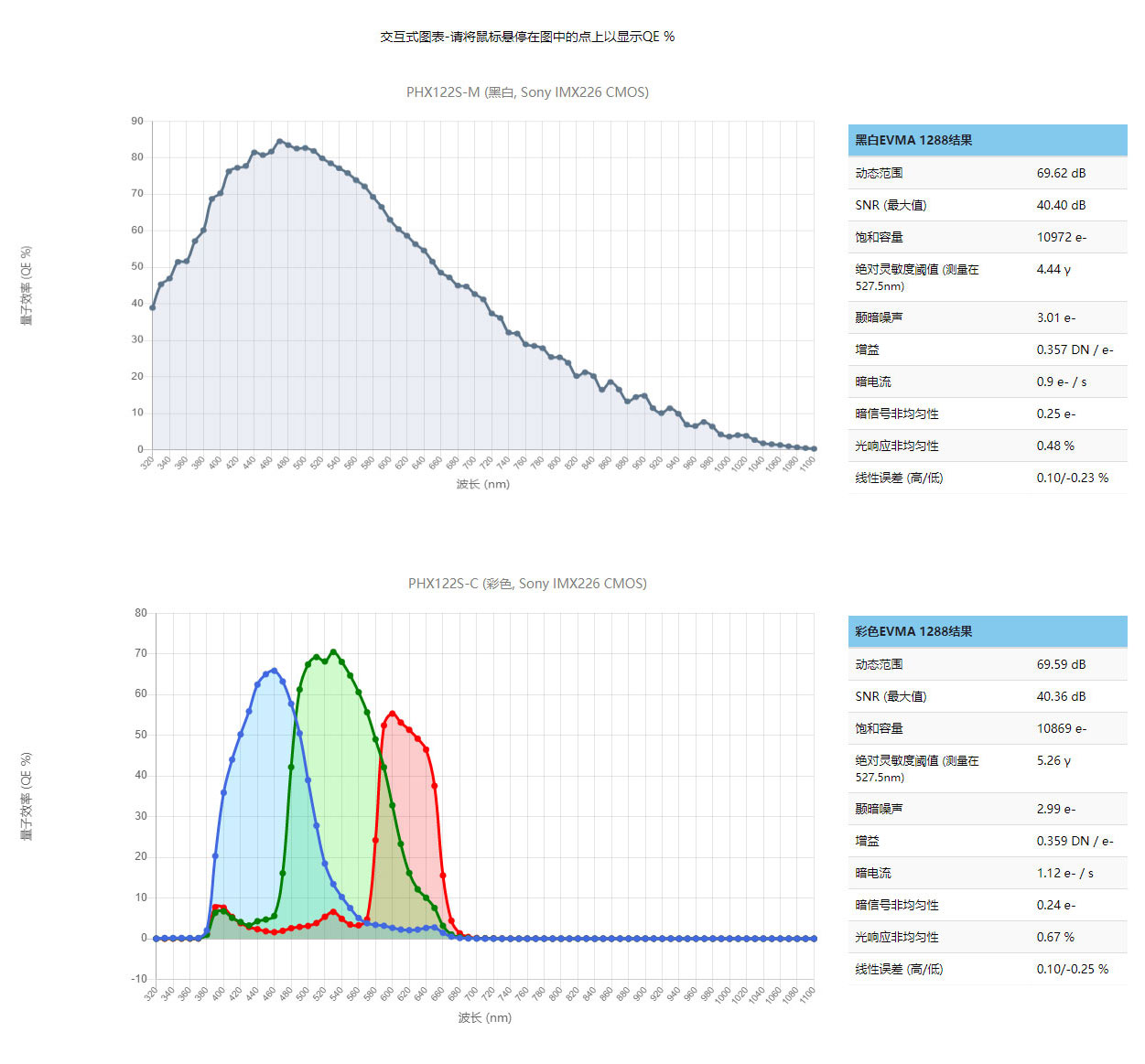Click the first data point of the monochrome curve
The width and height of the screenshot is (1145, 1064).
153,307
